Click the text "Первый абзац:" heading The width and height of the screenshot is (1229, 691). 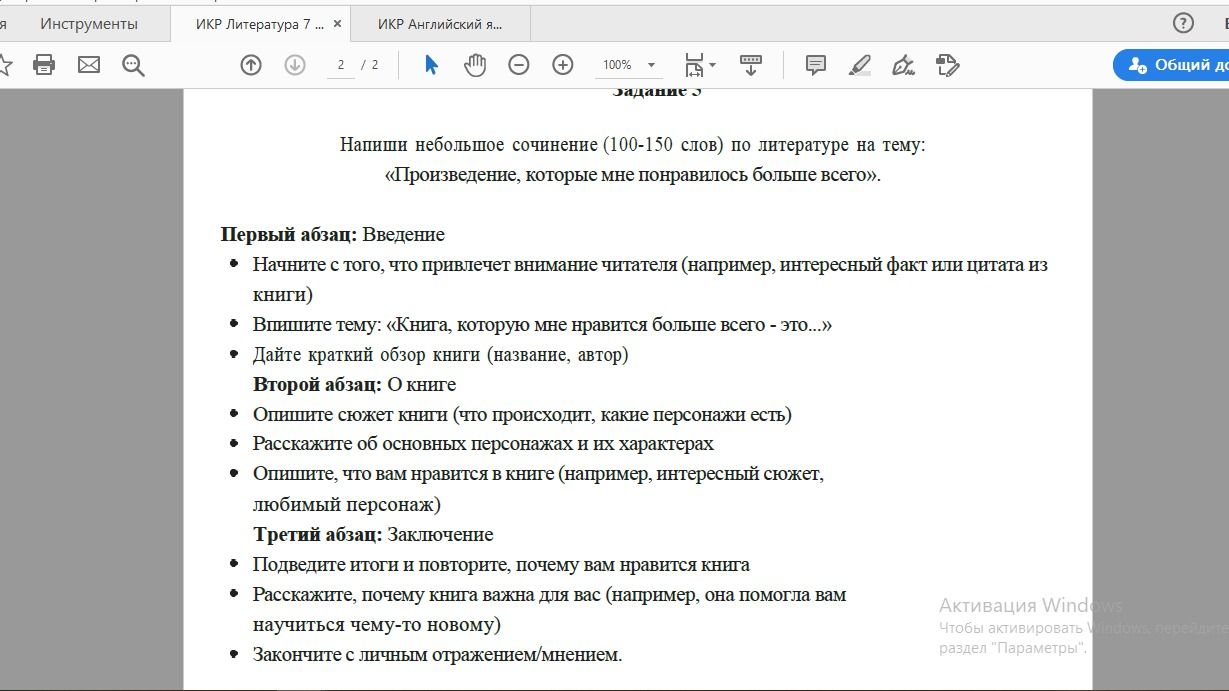point(289,235)
